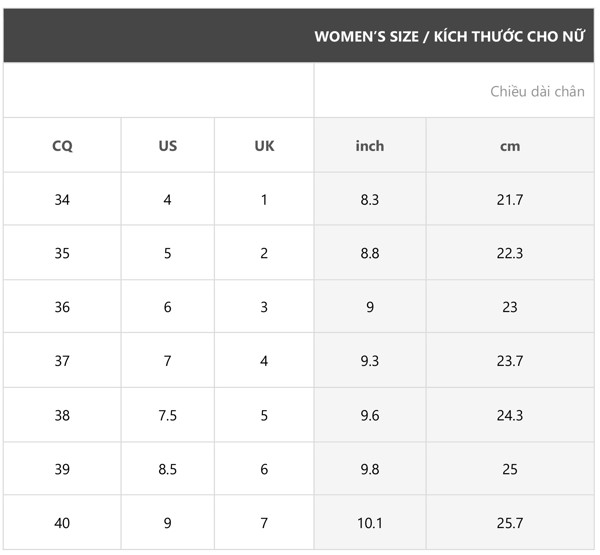Select the 10.1 inch value
Image resolution: width=600 pixels, height=555 pixels.
click(x=370, y=523)
